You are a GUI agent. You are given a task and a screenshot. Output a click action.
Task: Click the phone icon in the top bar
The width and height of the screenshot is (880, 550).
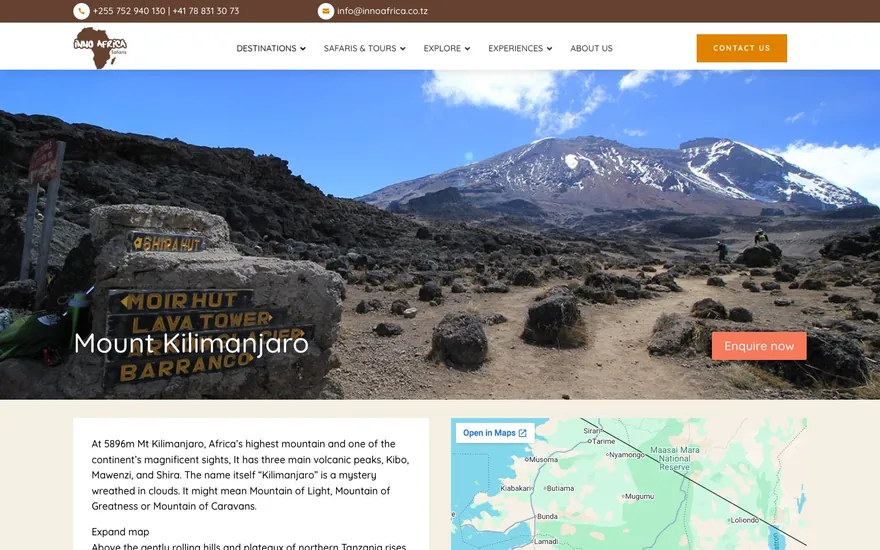click(81, 11)
